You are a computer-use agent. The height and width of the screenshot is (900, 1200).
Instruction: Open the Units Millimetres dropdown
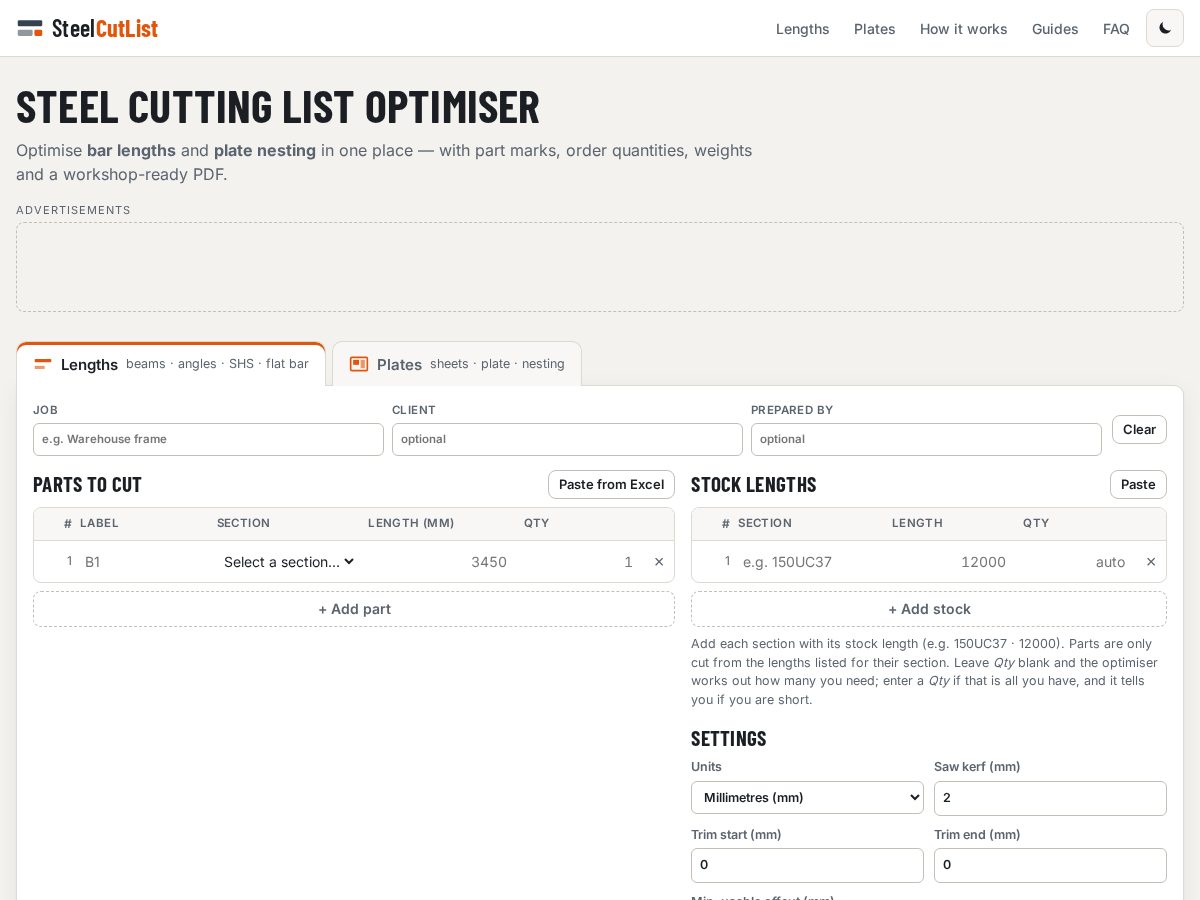coord(807,797)
